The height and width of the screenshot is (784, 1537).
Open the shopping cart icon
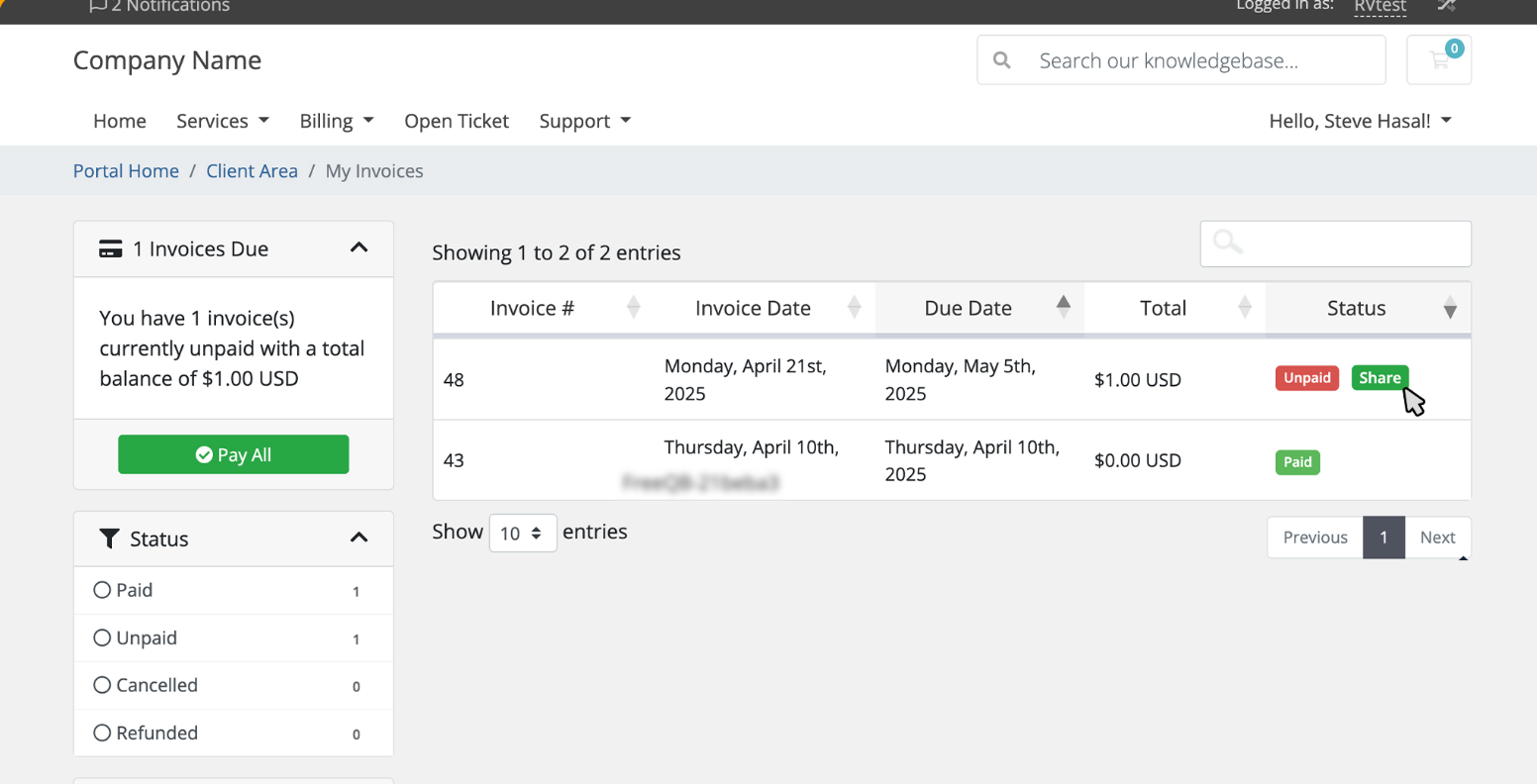(1439, 60)
